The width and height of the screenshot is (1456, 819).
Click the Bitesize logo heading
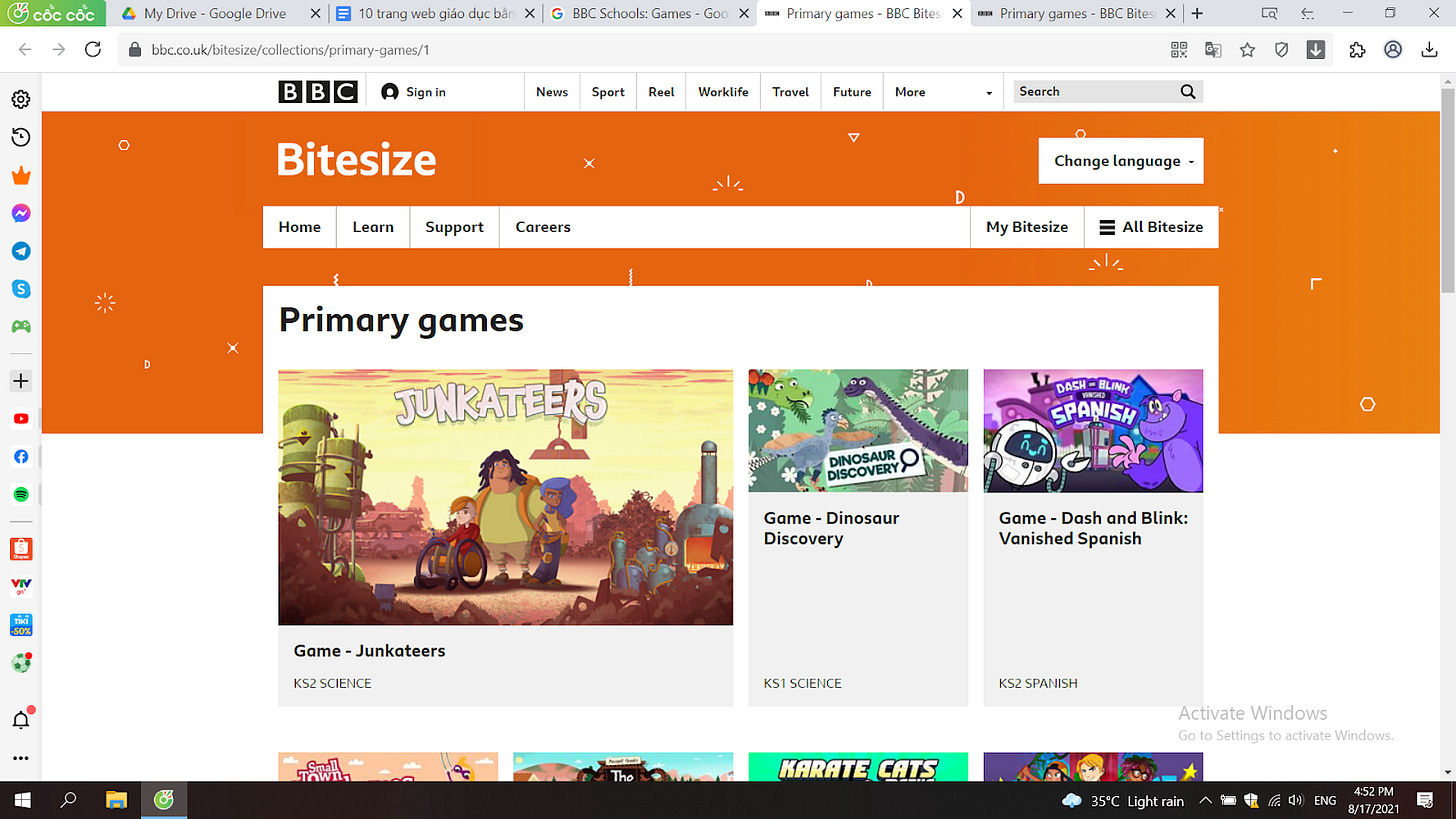click(x=357, y=160)
